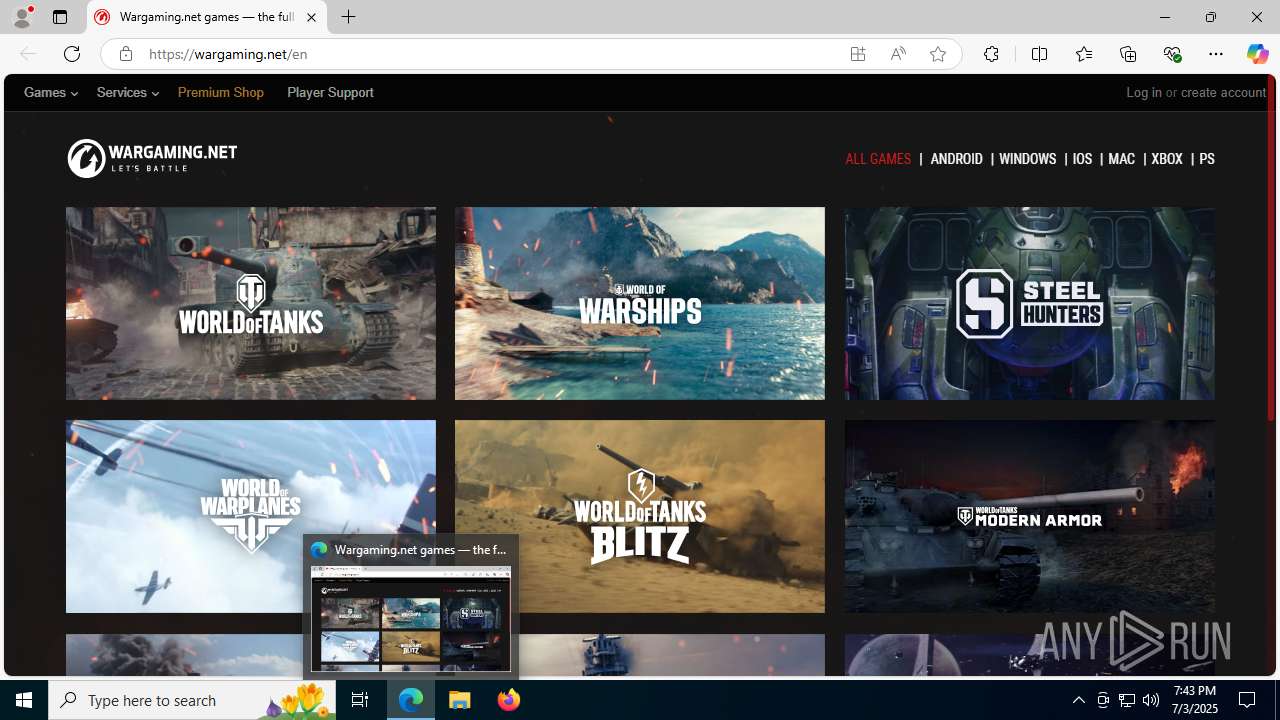Screen dimensions: 1280x720
Task: Filter games by PS
Action: [1207, 159]
